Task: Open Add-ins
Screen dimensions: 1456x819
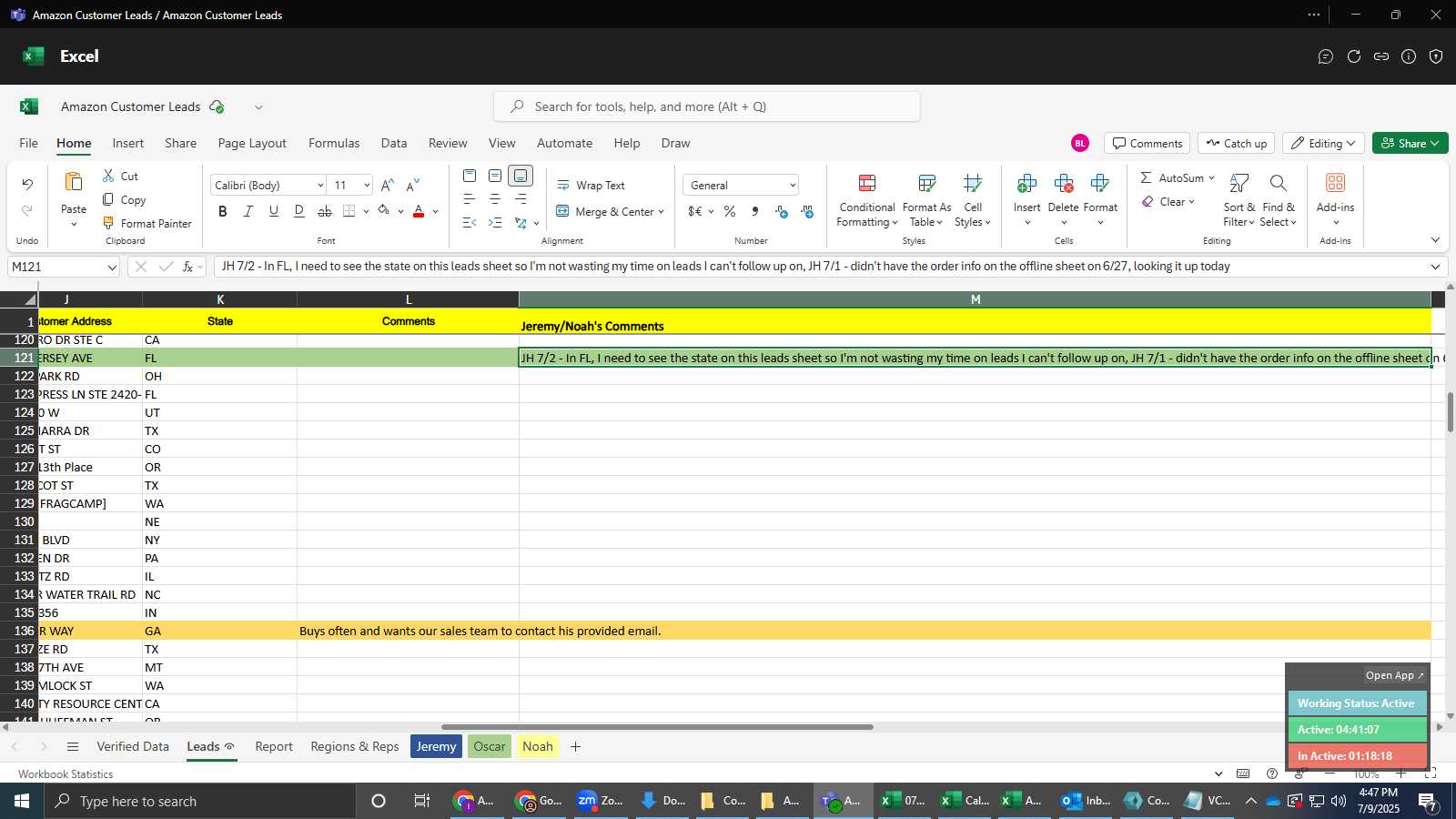Action: click(1335, 200)
